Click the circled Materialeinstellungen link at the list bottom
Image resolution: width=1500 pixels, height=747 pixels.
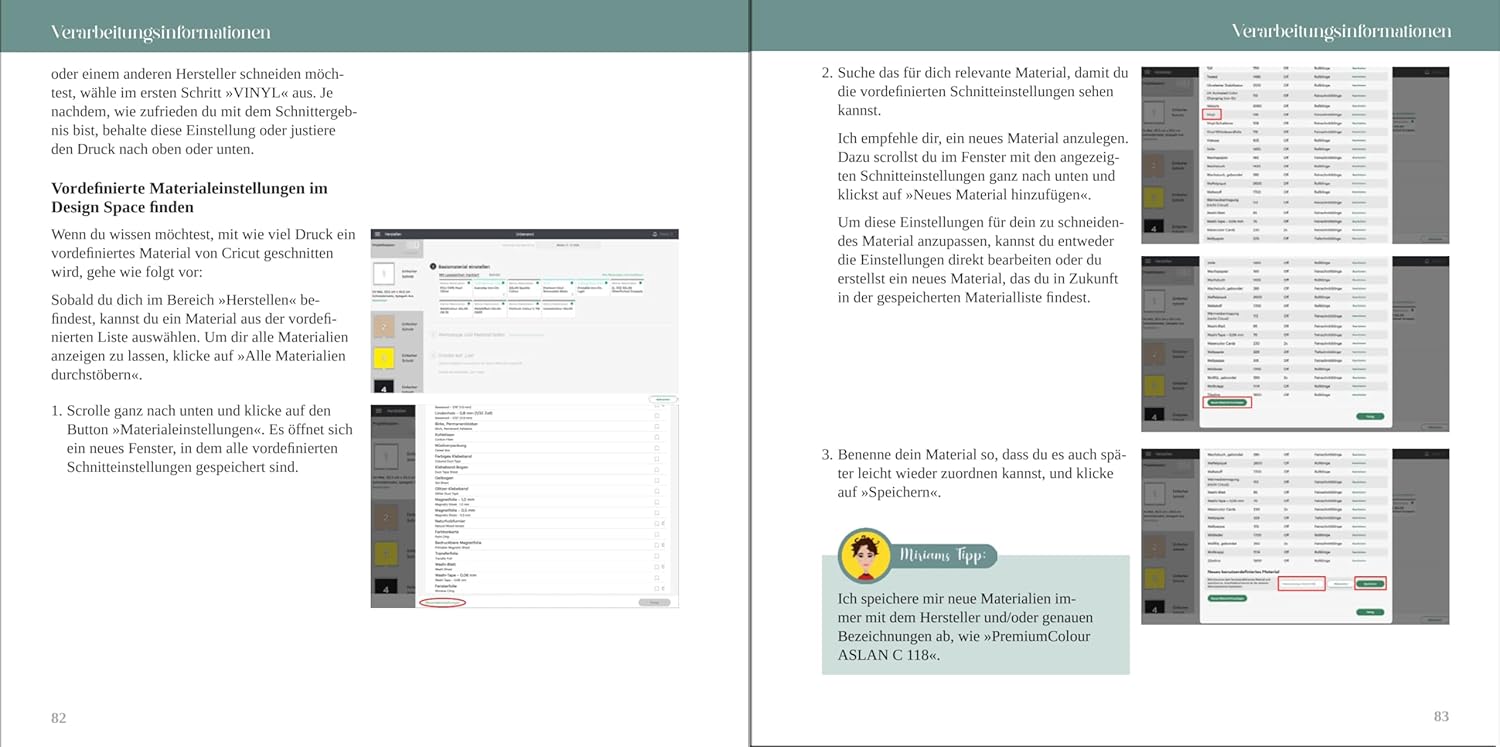pyautogui.click(x=443, y=602)
